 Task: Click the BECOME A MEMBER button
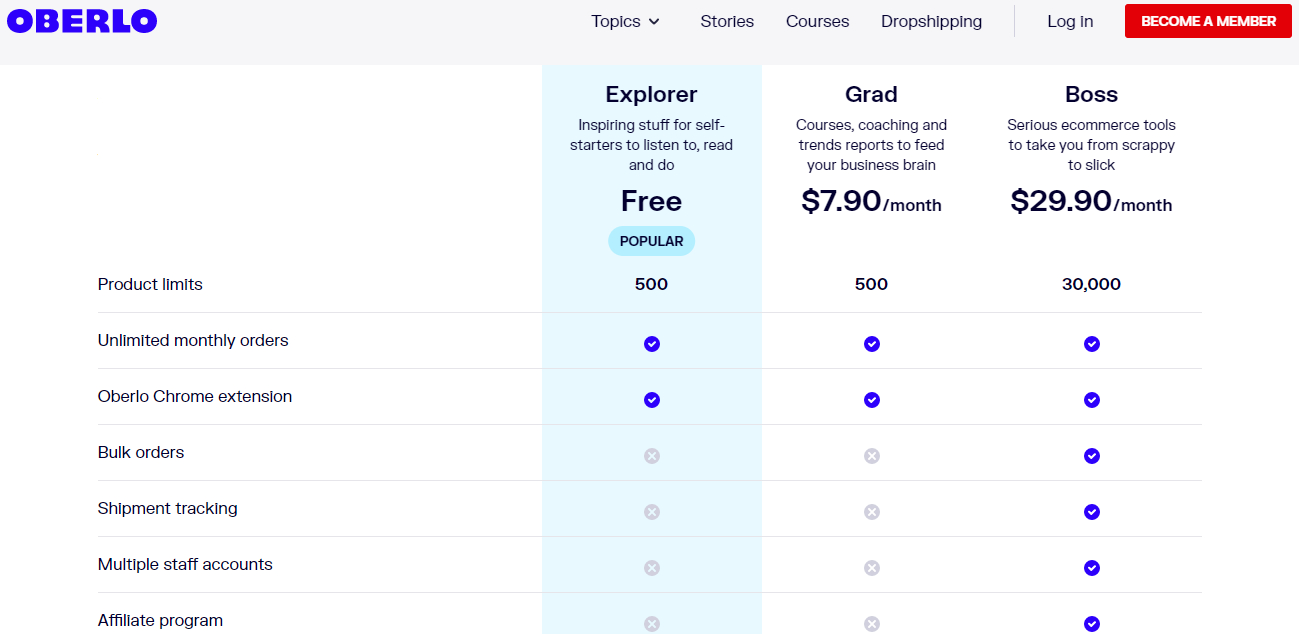pos(1207,20)
